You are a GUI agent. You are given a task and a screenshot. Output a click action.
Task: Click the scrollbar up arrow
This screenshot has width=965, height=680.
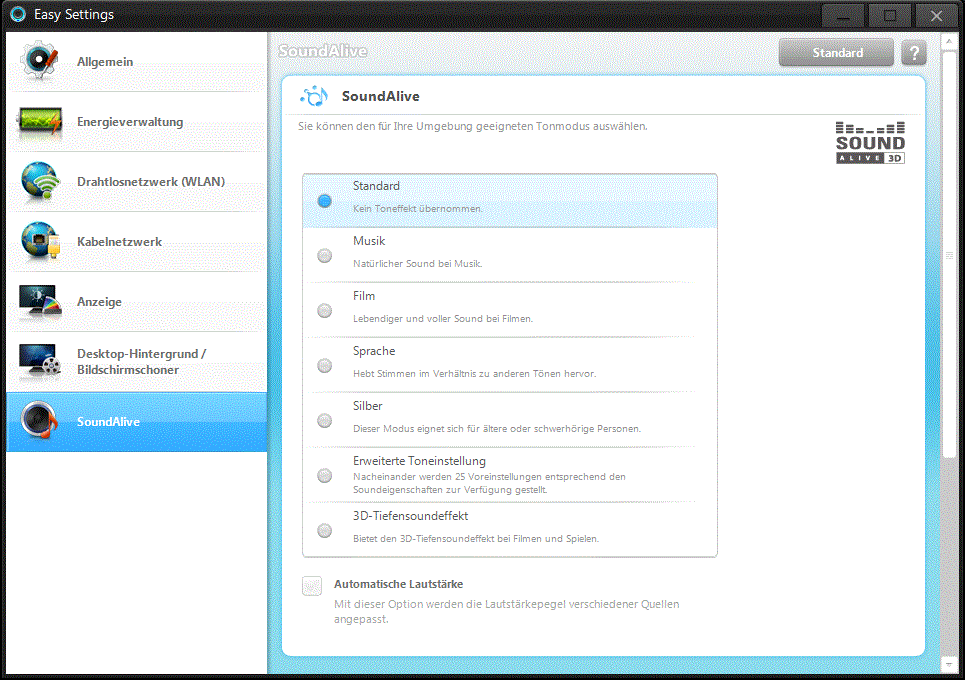click(949, 41)
